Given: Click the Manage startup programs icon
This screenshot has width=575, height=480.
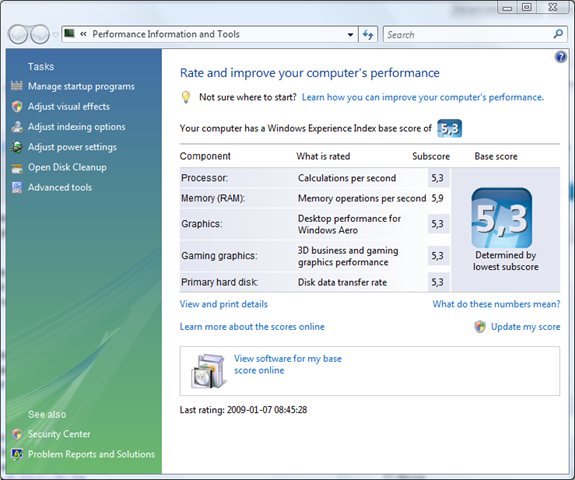Looking at the screenshot, I should pyautogui.click(x=17, y=86).
